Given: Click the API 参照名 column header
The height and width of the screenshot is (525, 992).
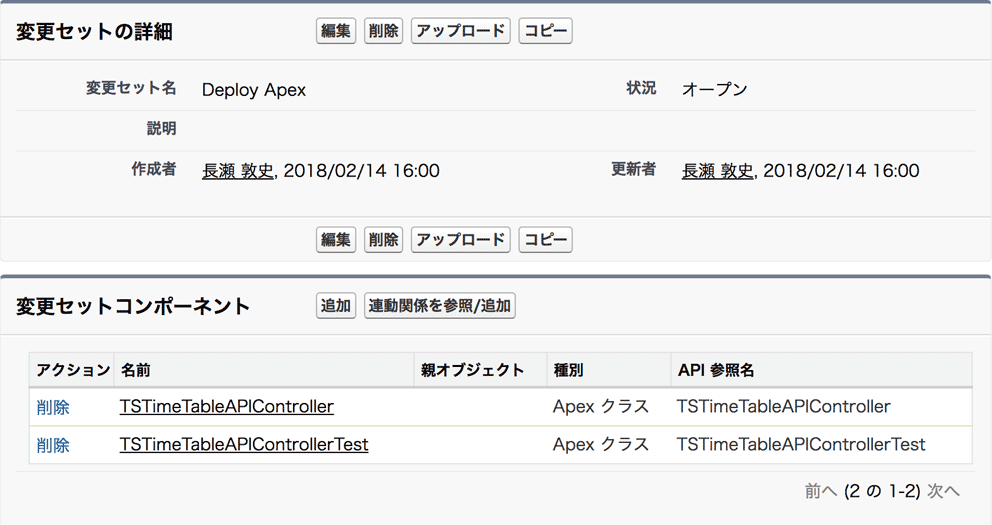Looking at the screenshot, I should point(716,370).
